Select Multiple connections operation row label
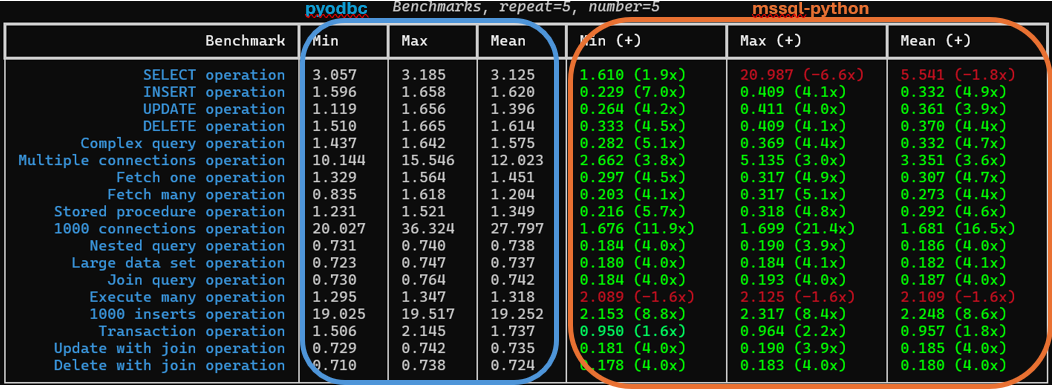The width and height of the screenshot is (1052, 390). pyautogui.click(x=152, y=160)
